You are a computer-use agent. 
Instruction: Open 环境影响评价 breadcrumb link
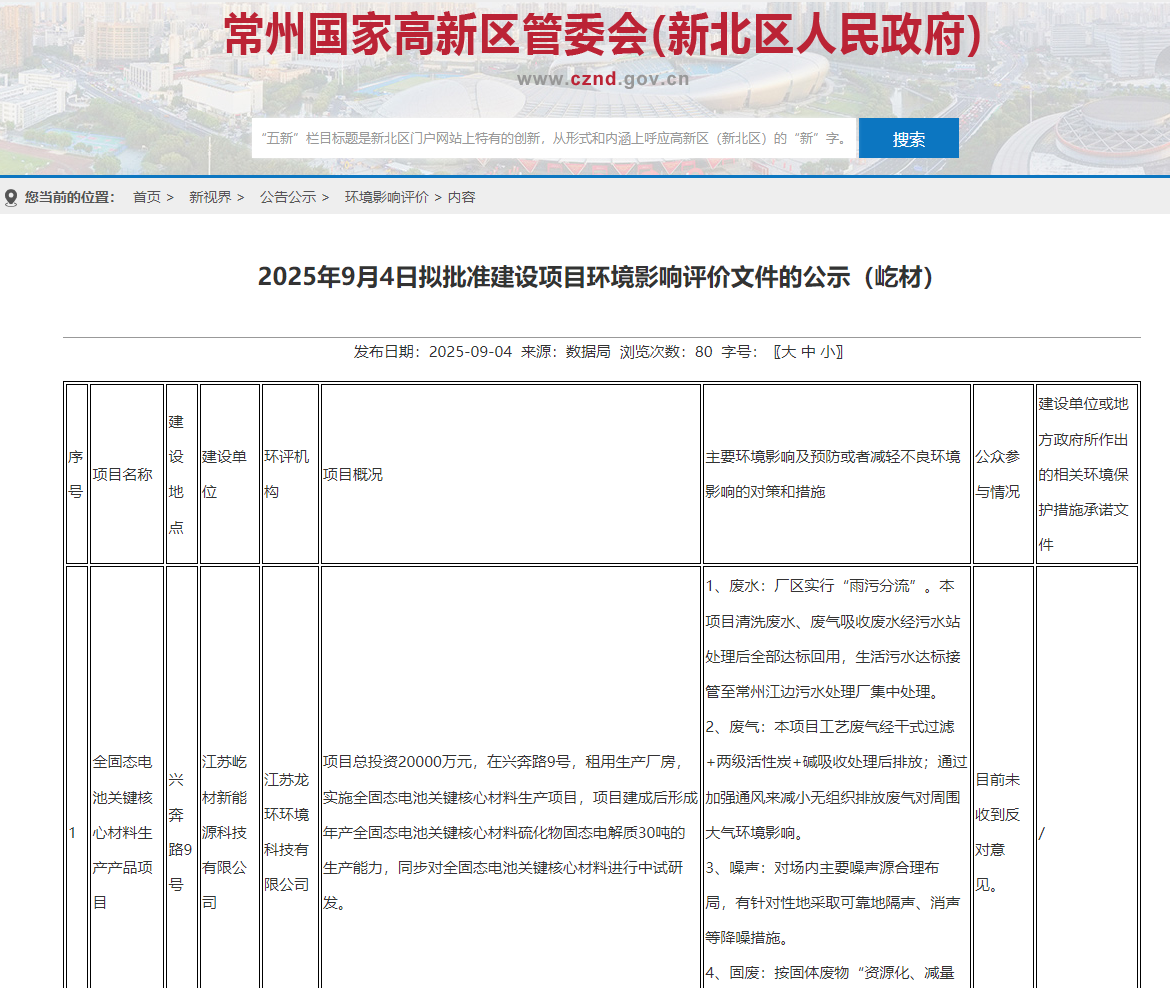[387, 197]
